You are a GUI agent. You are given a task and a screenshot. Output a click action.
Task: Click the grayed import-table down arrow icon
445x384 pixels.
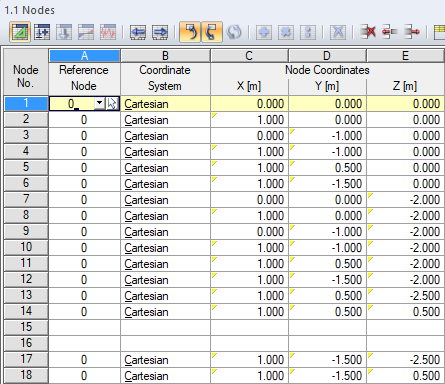tap(64, 32)
